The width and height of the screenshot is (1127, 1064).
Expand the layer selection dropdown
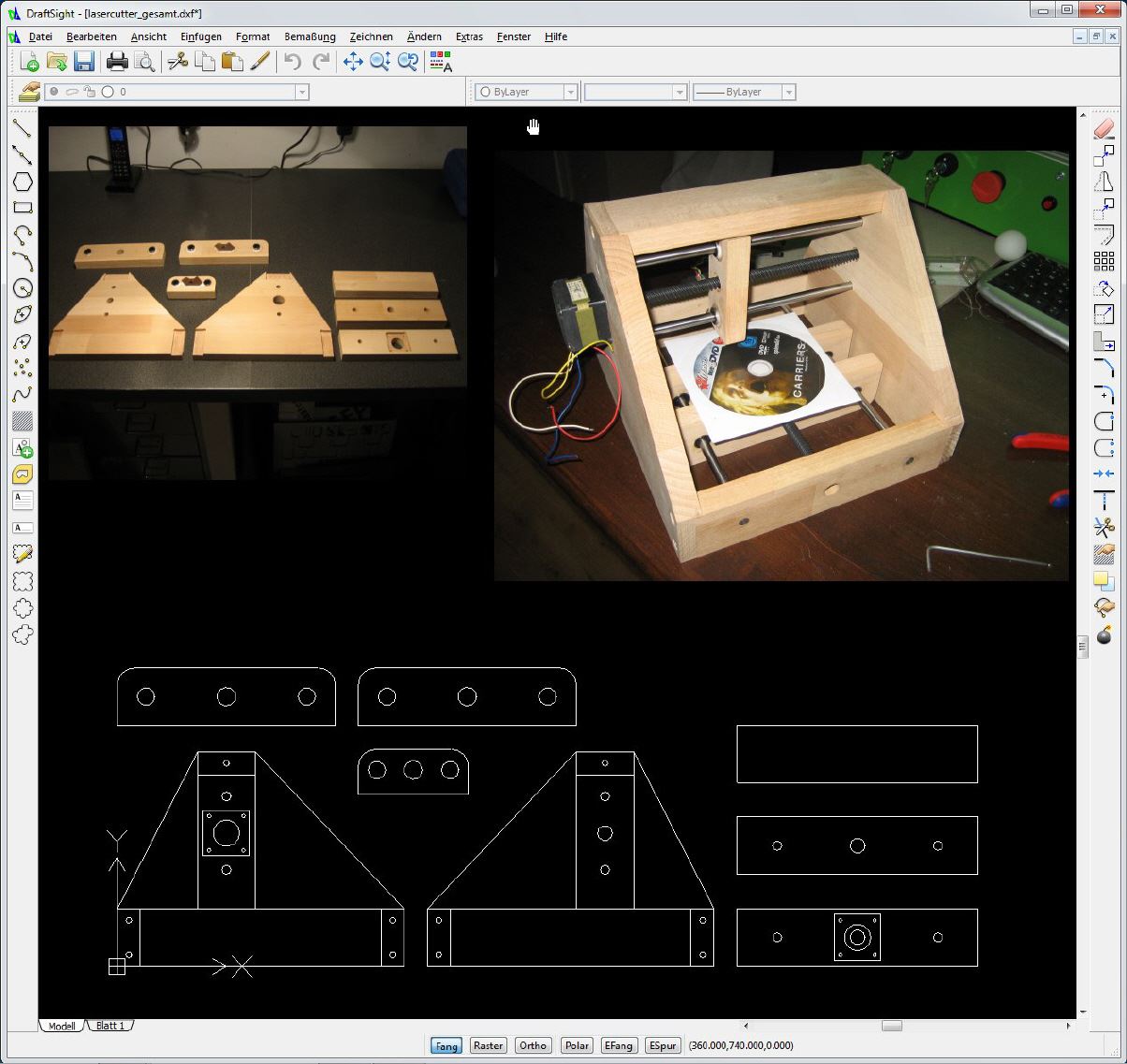(302, 92)
